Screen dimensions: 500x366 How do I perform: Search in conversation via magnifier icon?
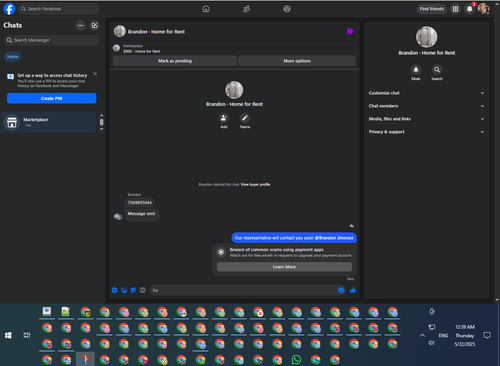pos(437,70)
